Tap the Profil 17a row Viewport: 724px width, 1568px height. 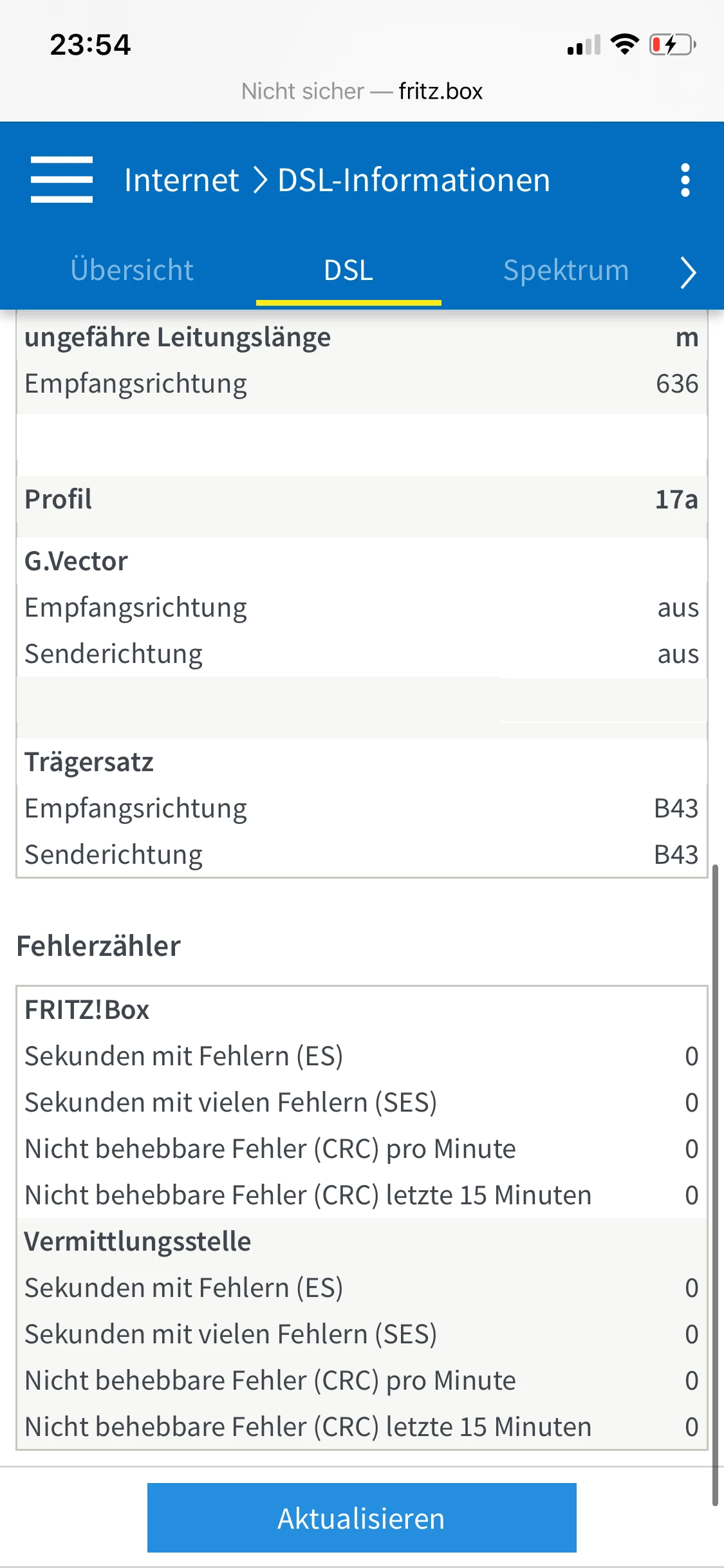tap(361, 499)
